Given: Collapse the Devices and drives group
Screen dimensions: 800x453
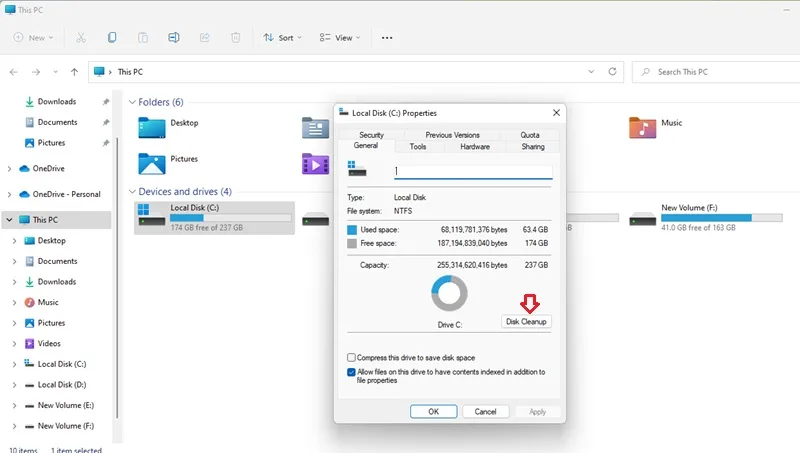Looking at the screenshot, I should click(132, 191).
